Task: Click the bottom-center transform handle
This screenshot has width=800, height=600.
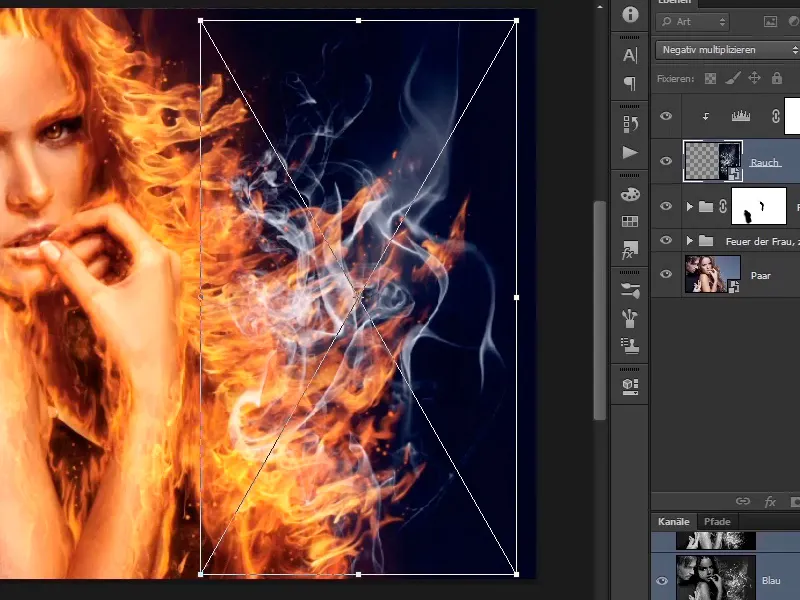Action: (x=358, y=574)
